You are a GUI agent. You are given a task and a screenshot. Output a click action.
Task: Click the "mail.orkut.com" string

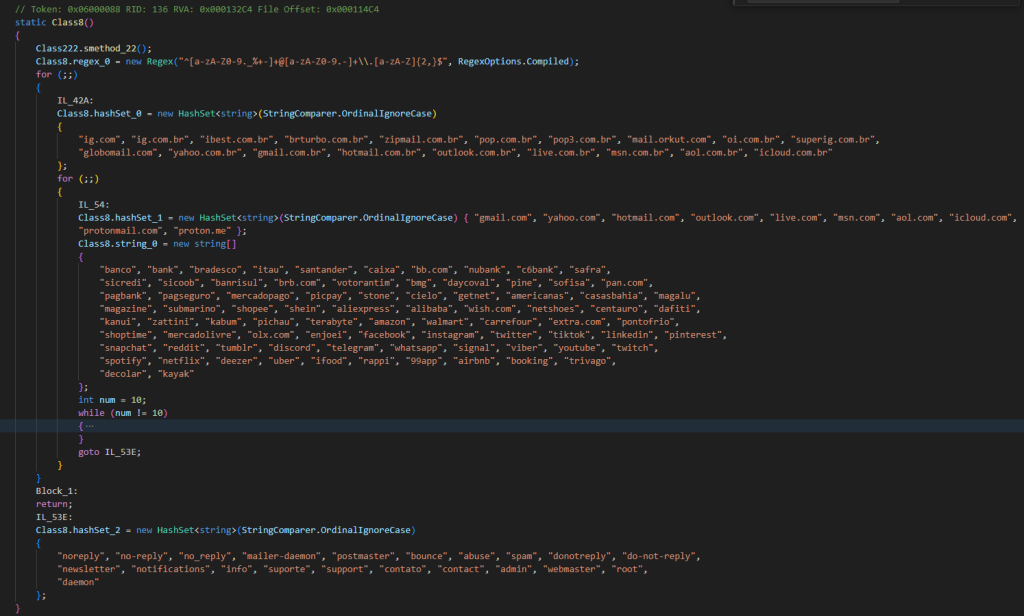point(669,140)
